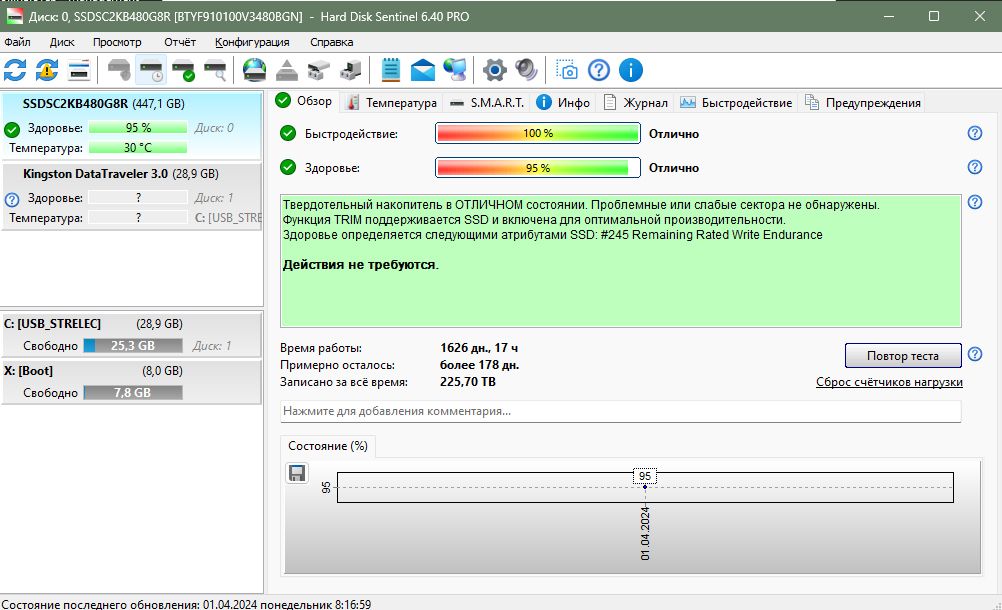
Task: Open settings via the gear icon
Action: (495, 70)
